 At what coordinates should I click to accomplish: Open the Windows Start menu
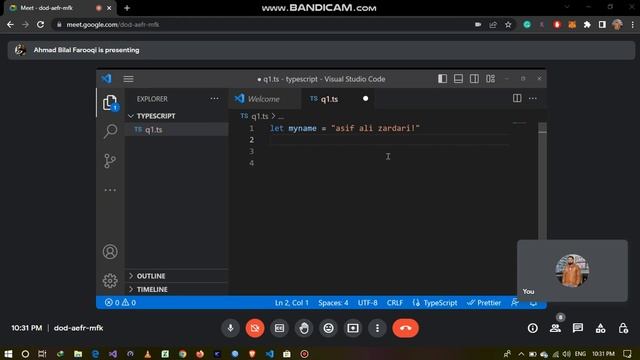pyautogui.click(x=8, y=354)
